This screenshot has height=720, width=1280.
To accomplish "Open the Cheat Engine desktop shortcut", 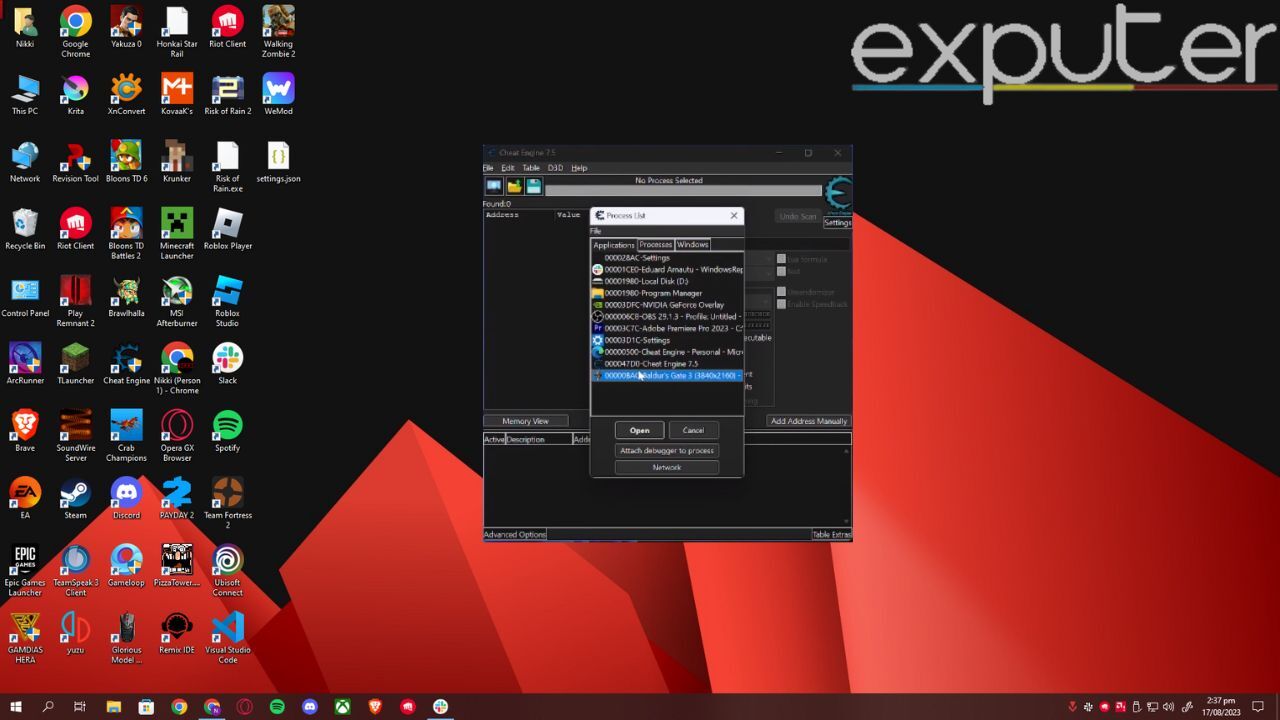I will point(126,365).
